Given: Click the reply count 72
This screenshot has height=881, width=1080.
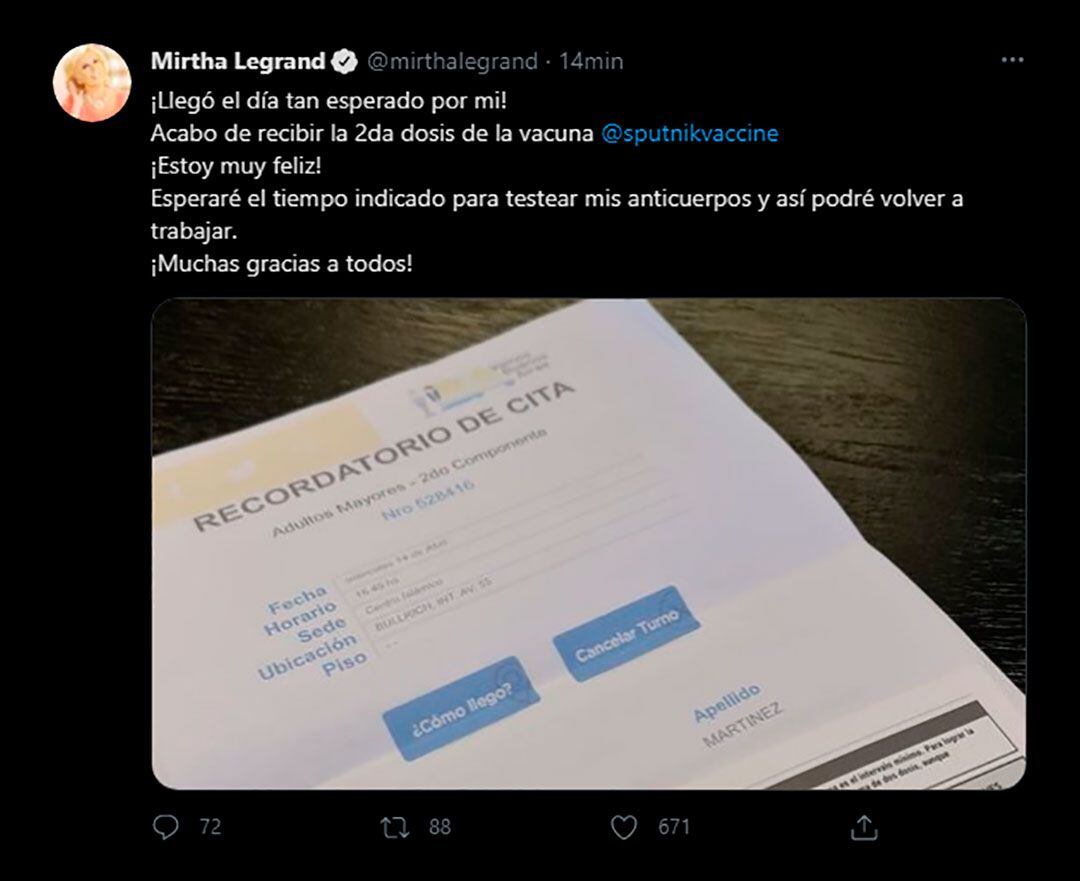Looking at the screenshot, I should click(210, 827).
